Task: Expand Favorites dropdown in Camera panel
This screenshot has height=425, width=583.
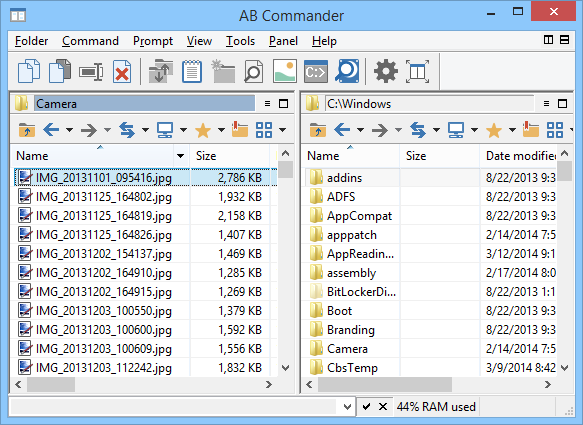Action: pyautogui.click(x=221, y=130)
